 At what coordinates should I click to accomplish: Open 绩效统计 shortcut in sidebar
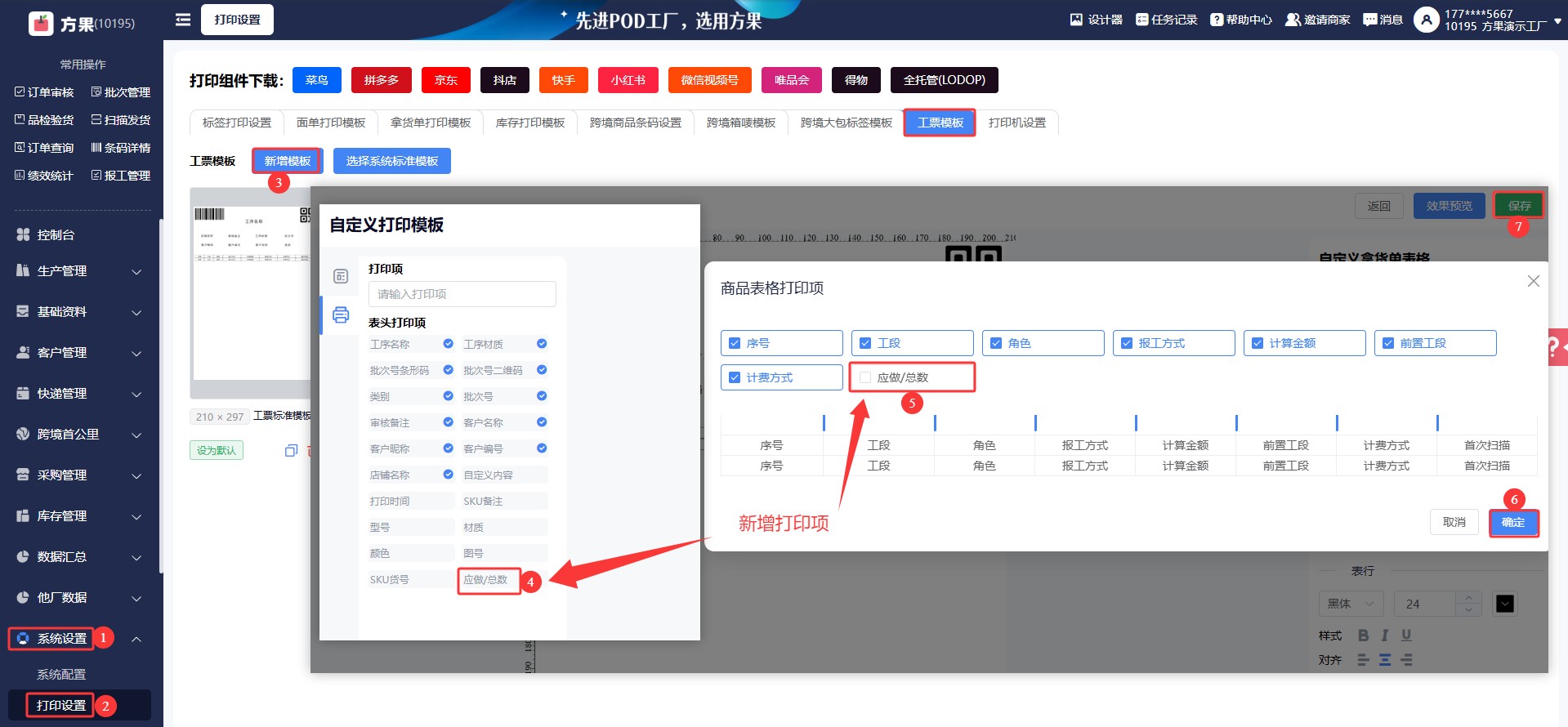tap(44, 176)
